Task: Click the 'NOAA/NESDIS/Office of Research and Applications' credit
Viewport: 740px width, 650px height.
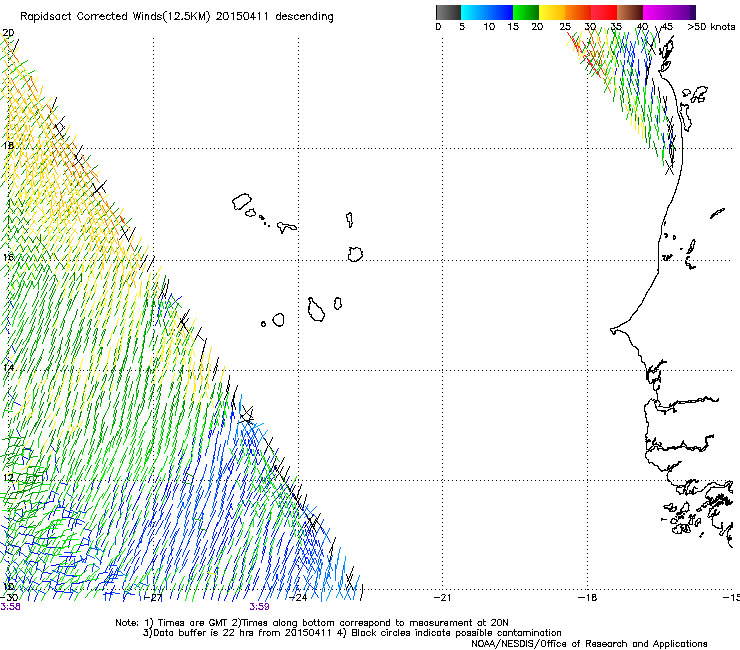Action: click(589, 644)
